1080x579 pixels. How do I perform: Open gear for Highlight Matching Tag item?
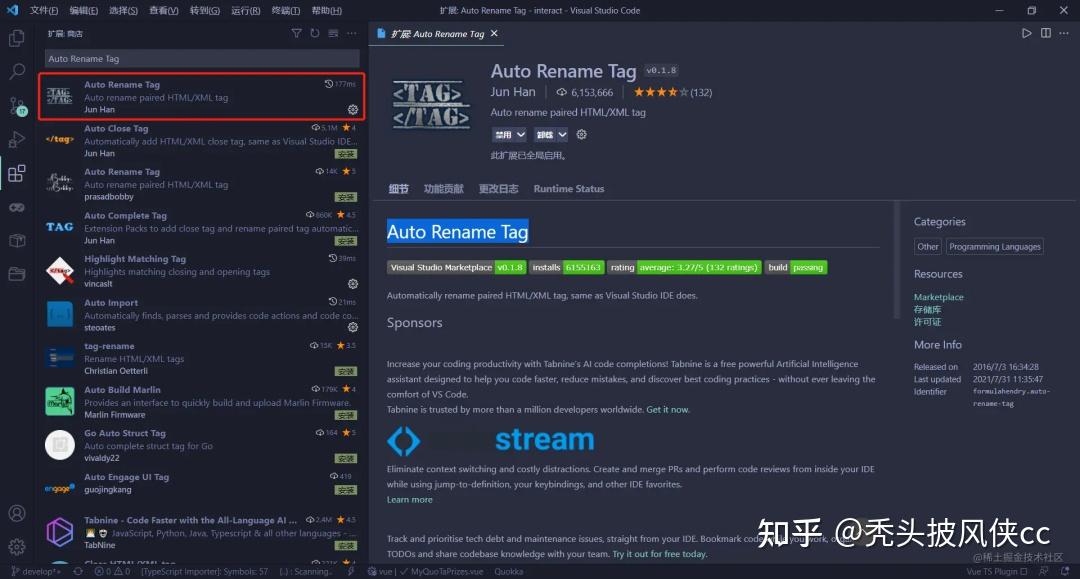click(353, 284)
